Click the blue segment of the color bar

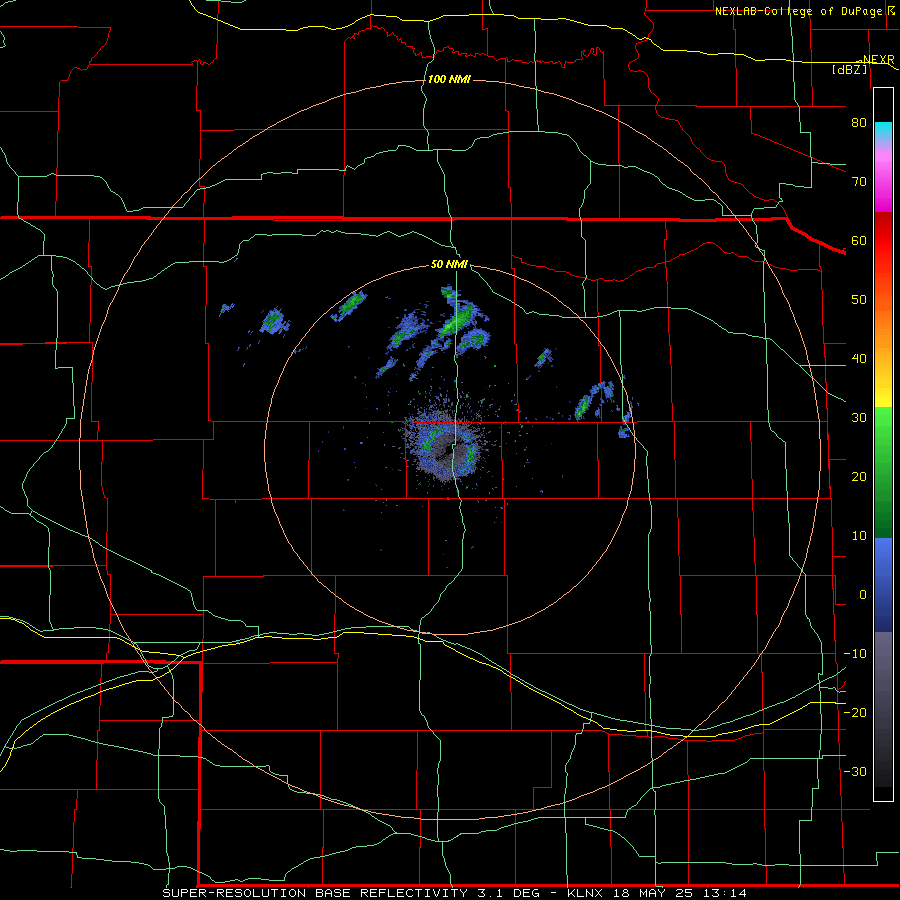coord(883,584)
